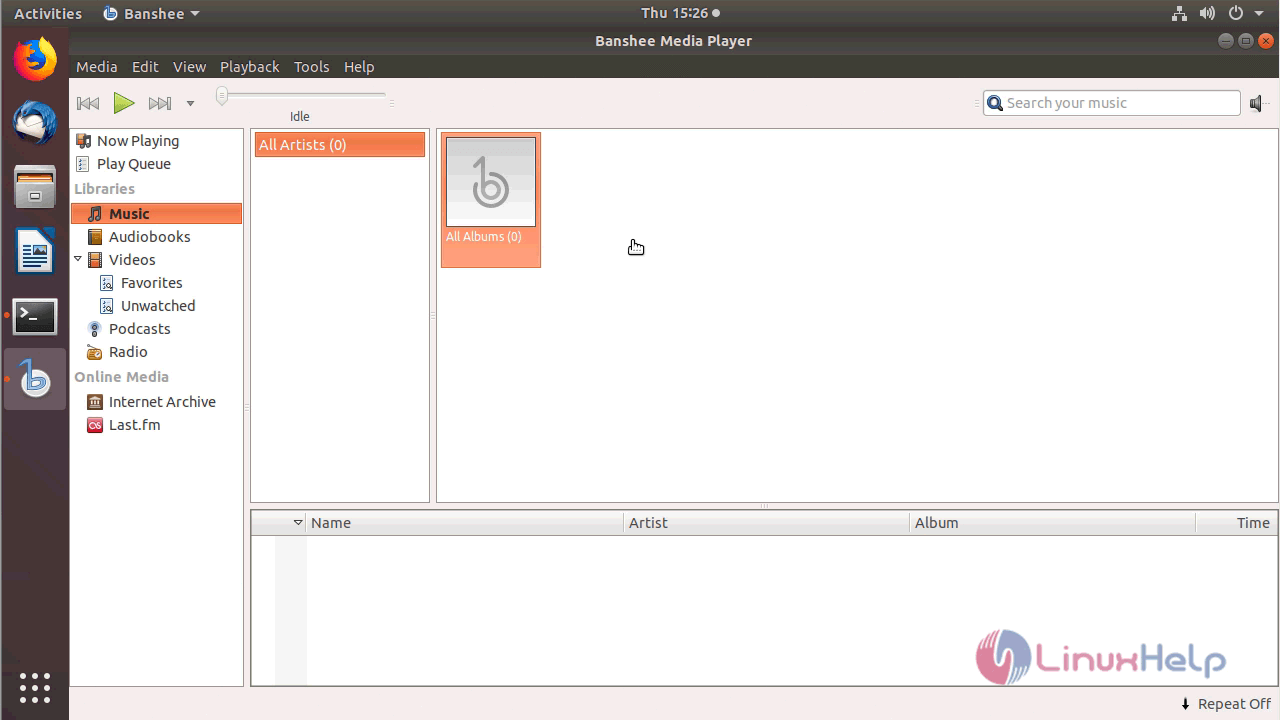Open the power menu icon
This screenshot has height=720, width=1280.
(1235, 13)
